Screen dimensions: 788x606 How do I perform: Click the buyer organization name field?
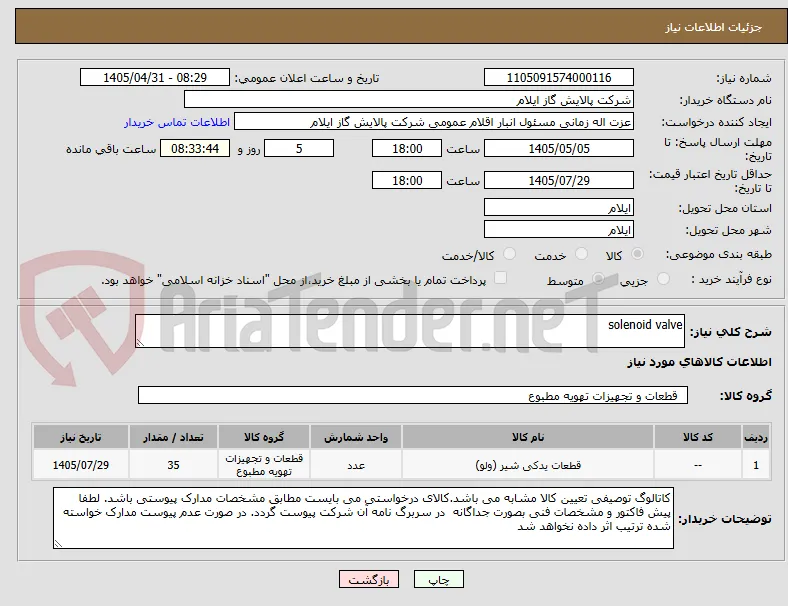[x=409, y=99]
